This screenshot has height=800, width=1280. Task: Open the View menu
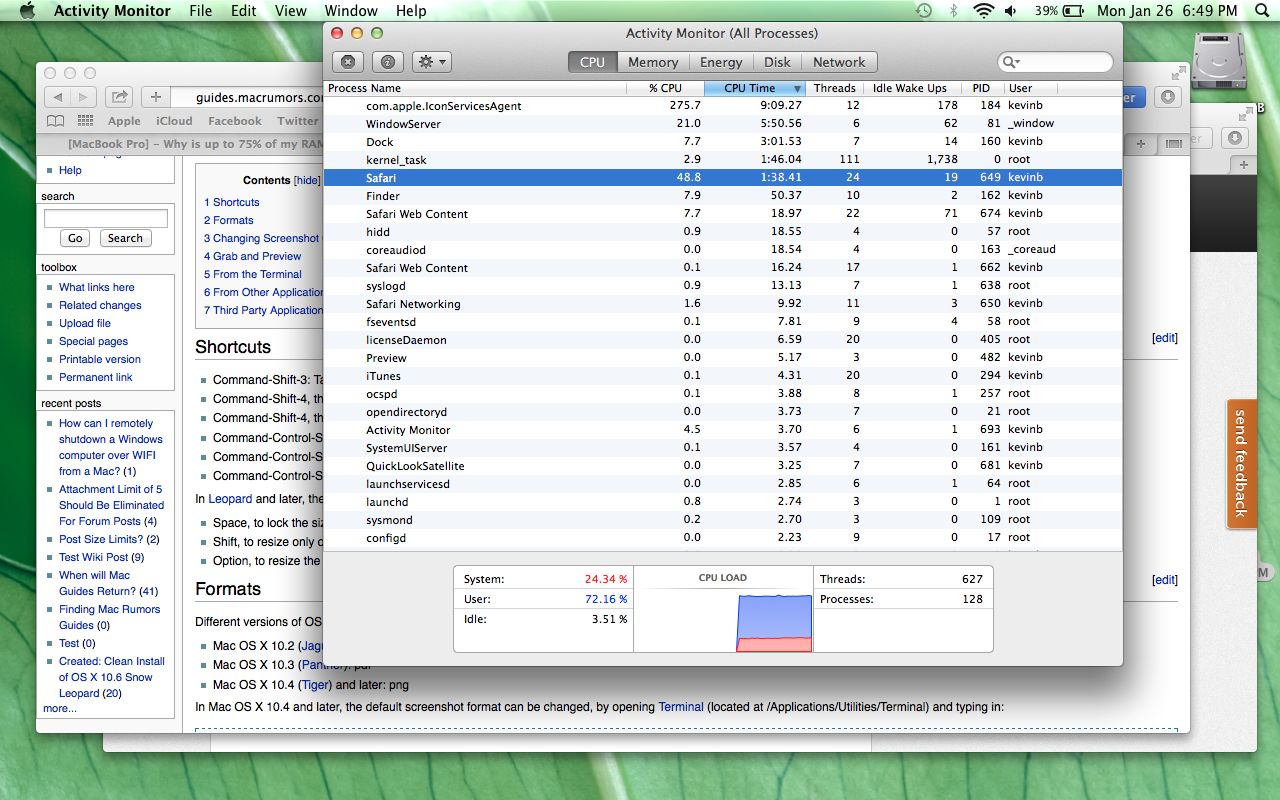pos(291,11)
